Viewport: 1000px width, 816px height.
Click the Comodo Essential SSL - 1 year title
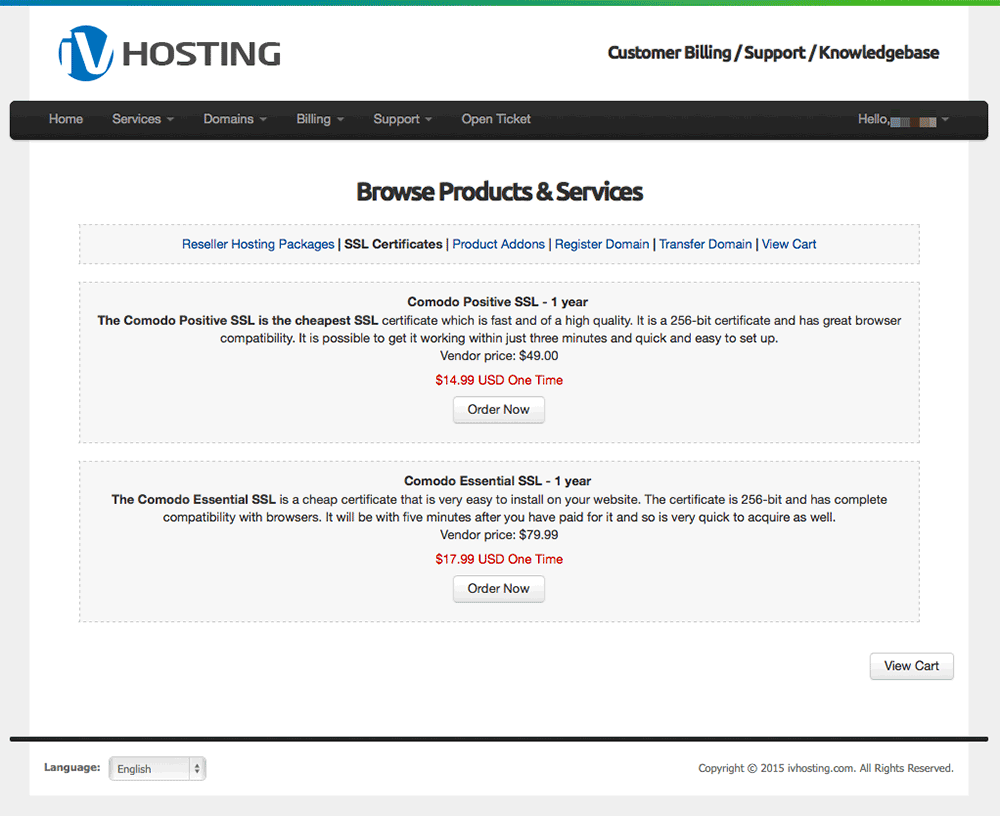click(x=497, y=481)
